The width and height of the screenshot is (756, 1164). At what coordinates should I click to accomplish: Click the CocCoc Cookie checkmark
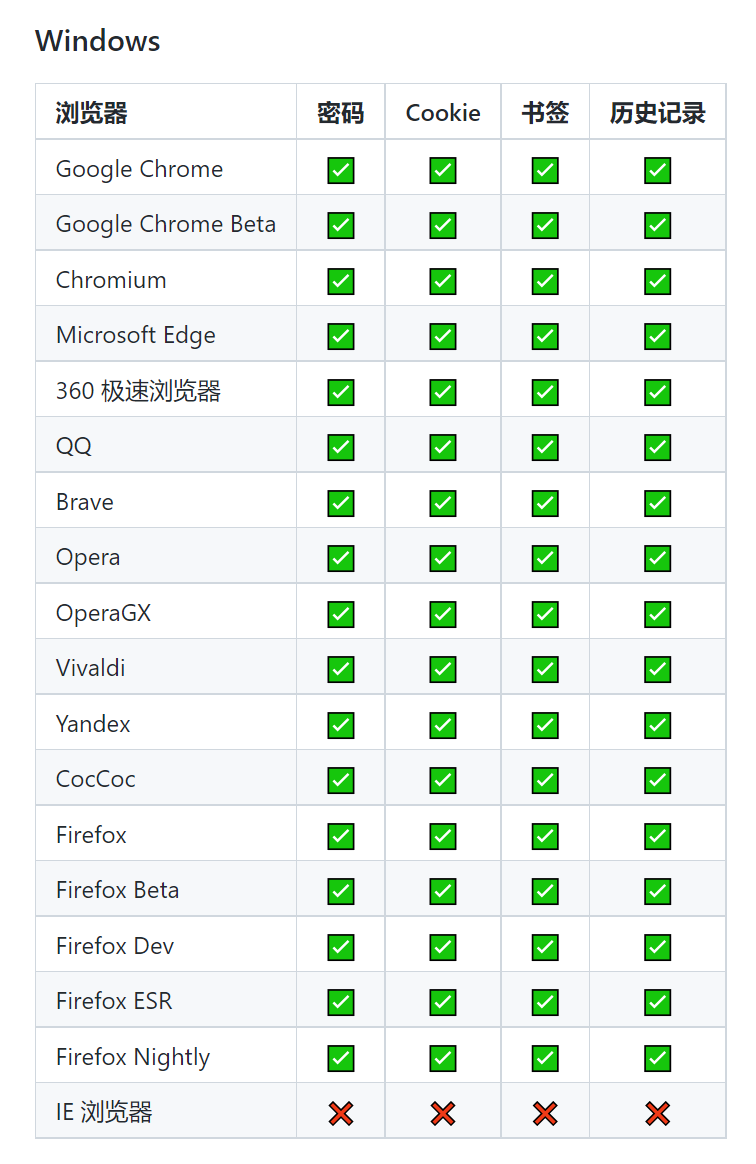click(x=443, y=780)
